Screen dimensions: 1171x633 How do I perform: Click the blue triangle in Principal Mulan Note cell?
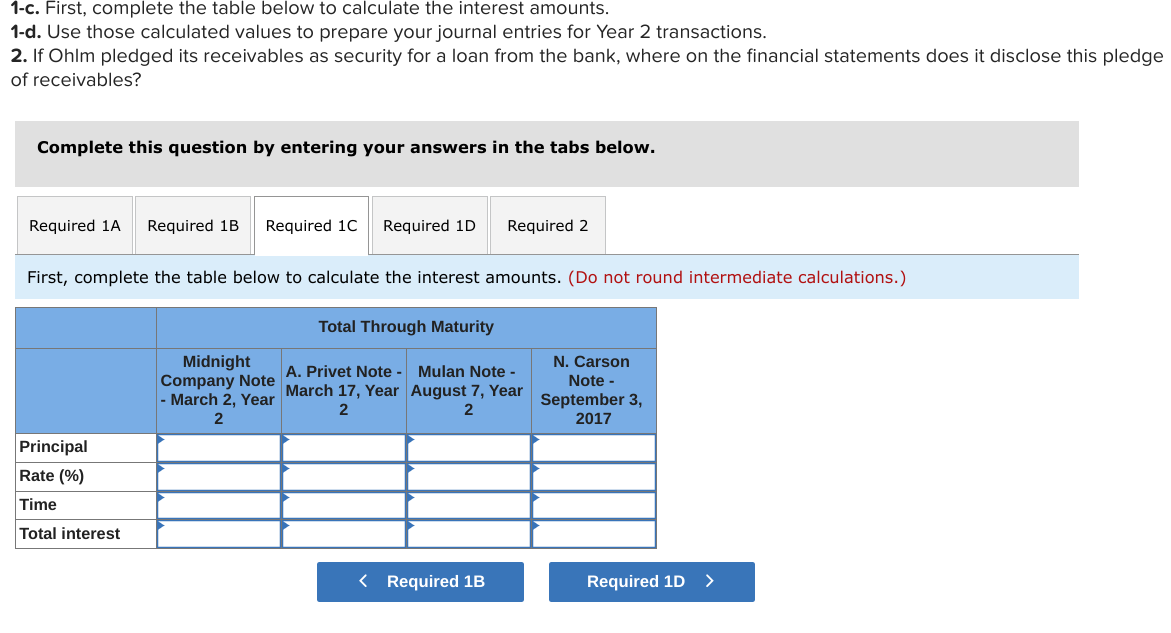[x=409, y=440]
